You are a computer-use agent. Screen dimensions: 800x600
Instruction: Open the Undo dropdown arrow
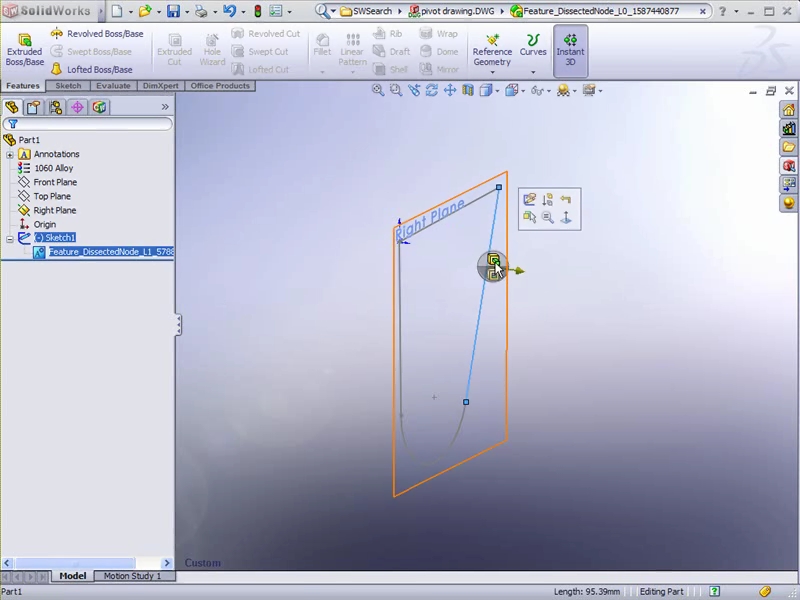(243, 11)
